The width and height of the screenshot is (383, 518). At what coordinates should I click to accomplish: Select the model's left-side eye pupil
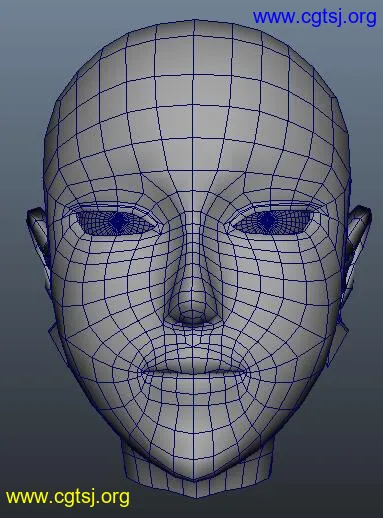(117, 221)
